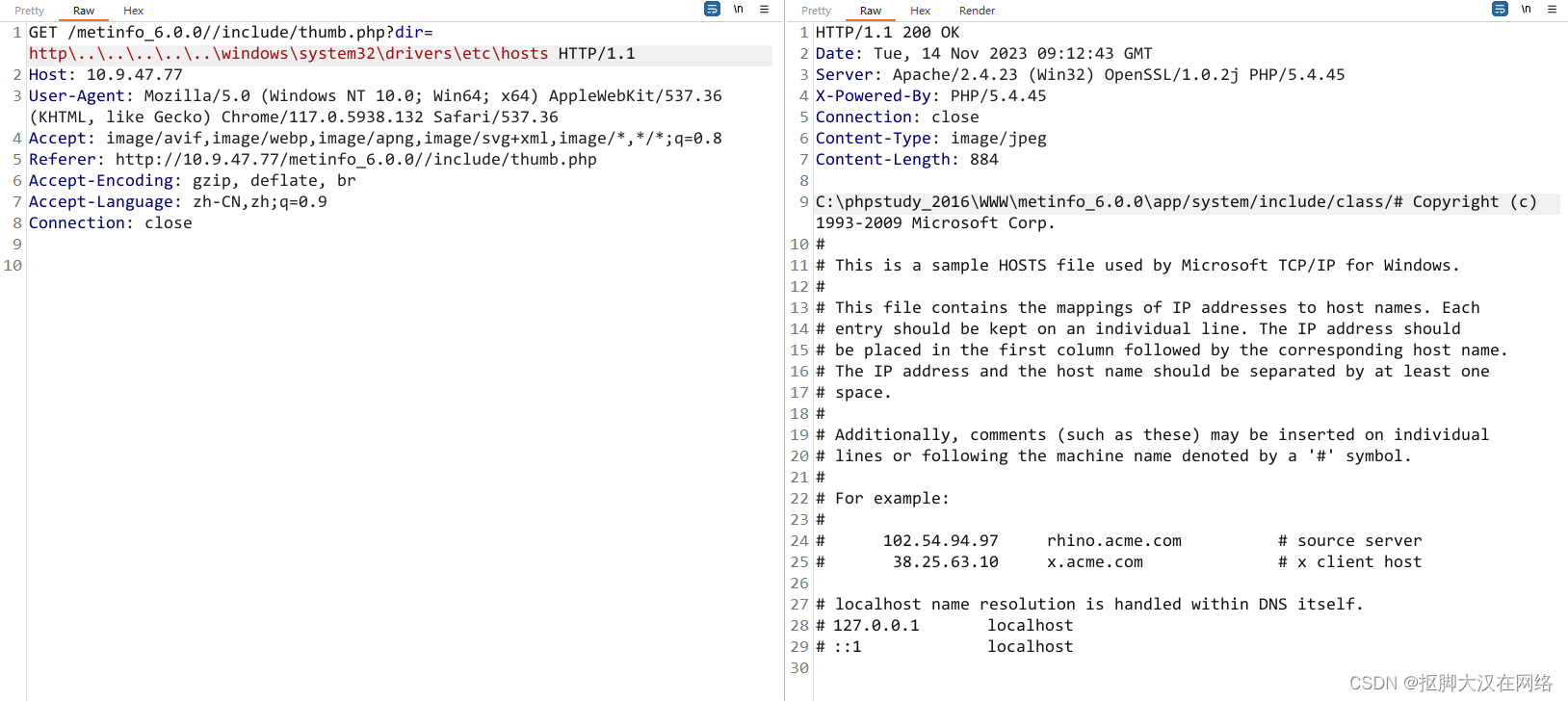This screenshot has width=1568, height=701.
Task: Open the response Hex tab
Action: tap(921, 11)
